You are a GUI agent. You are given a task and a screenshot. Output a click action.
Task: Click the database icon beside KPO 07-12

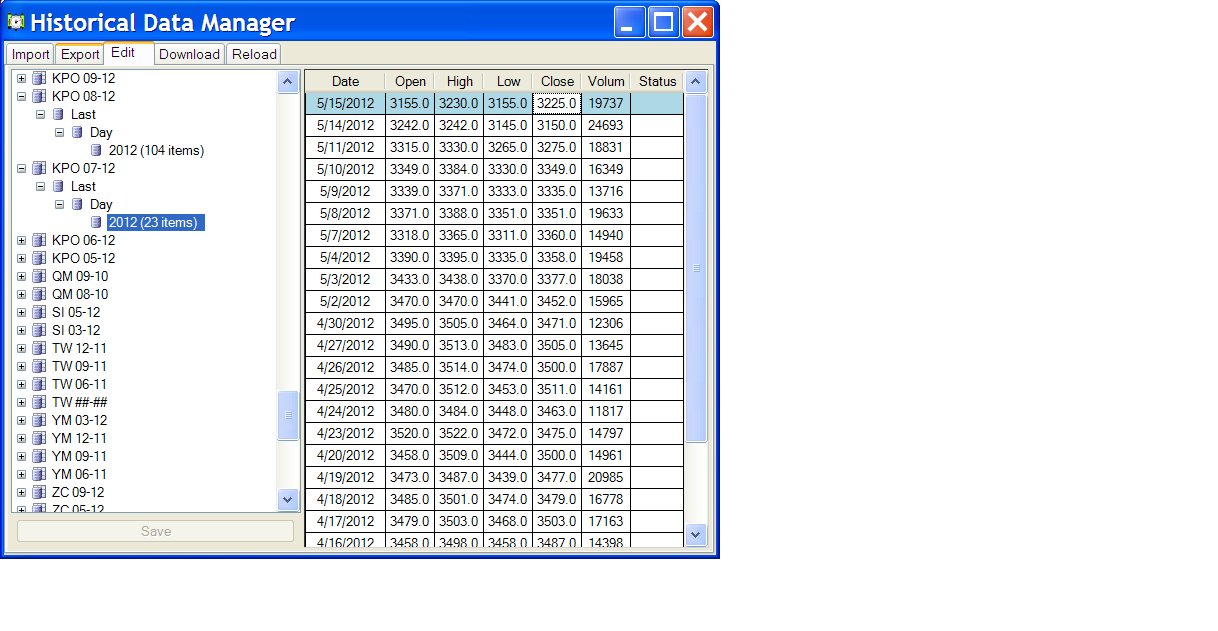click(x=39, y=168)
